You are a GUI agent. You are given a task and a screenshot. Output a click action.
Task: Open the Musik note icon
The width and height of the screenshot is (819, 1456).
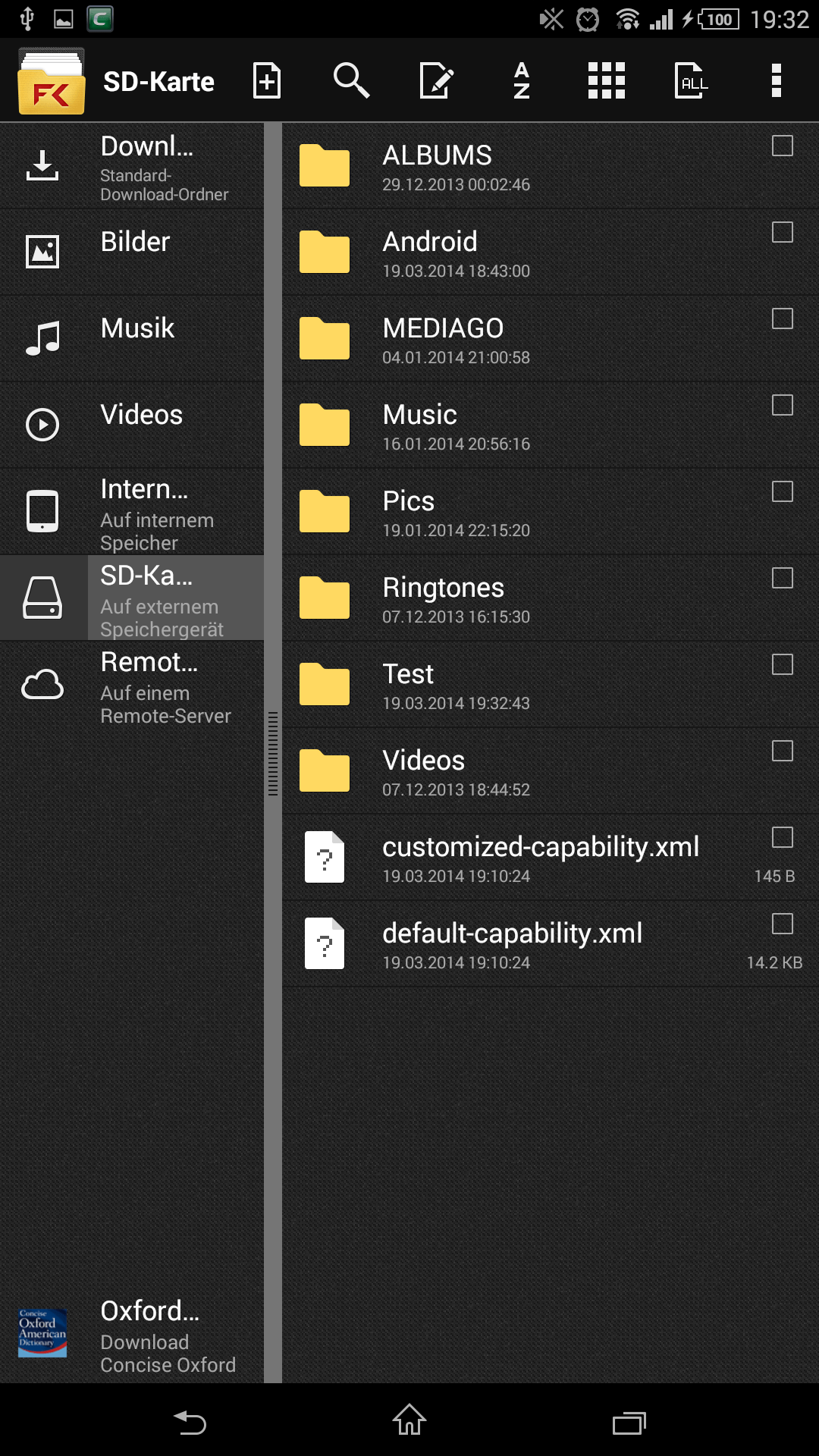click(42, 338)
